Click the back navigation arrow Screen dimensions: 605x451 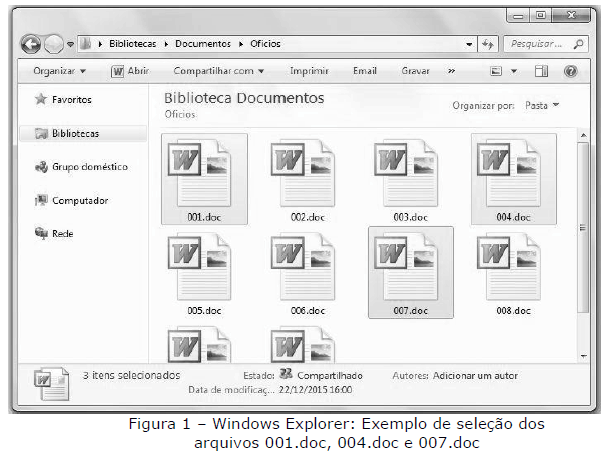coord(31,45)
